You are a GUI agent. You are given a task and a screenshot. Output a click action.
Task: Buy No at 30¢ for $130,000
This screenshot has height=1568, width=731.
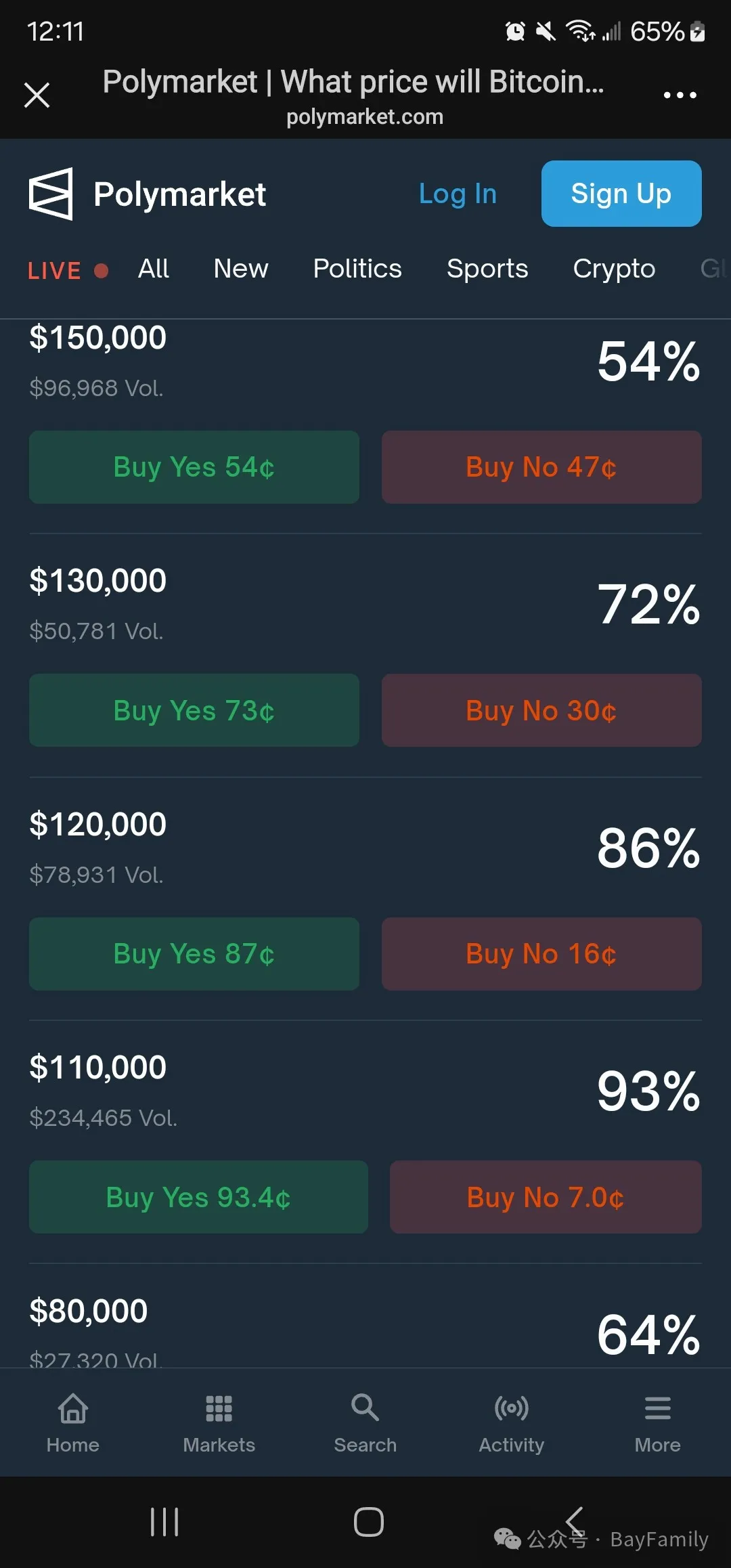coord(541,711)
